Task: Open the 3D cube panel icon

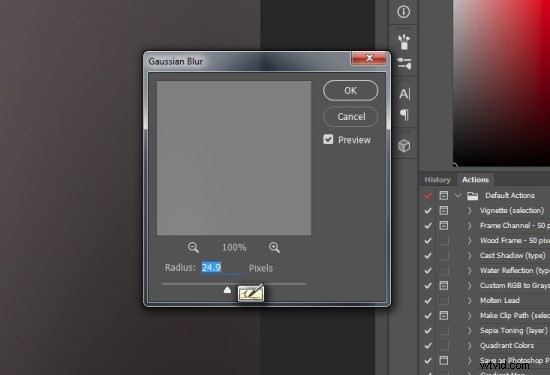Action: coord(404,146)
